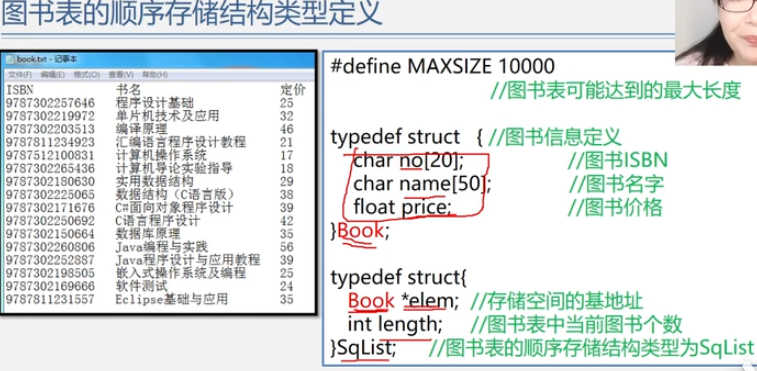Select the presenter webcam thumbnail
The image size is (757, 371).
715,32
